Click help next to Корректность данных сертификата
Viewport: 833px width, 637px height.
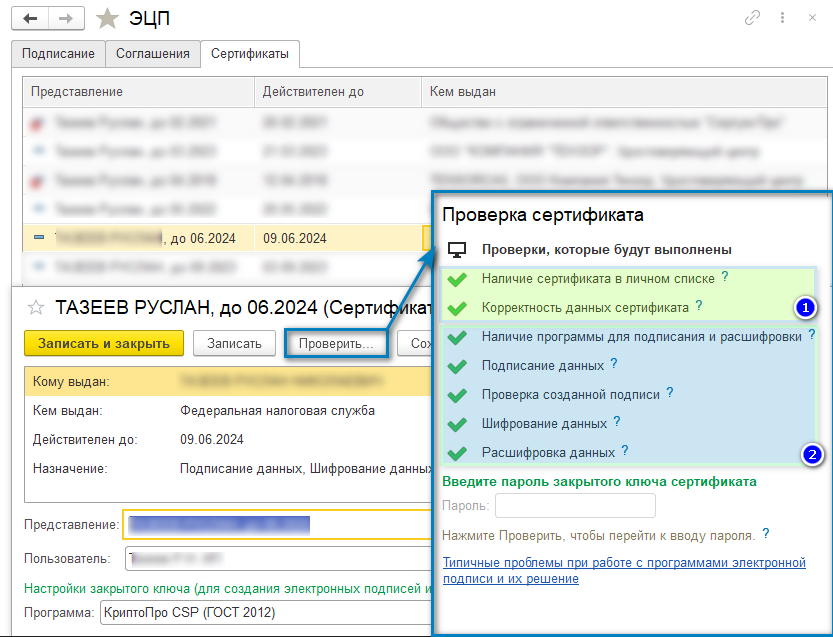[698, 306]
